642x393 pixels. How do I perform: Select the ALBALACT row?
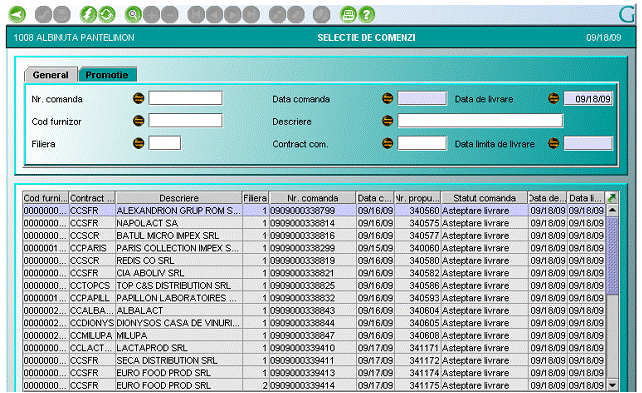[314, 310]
